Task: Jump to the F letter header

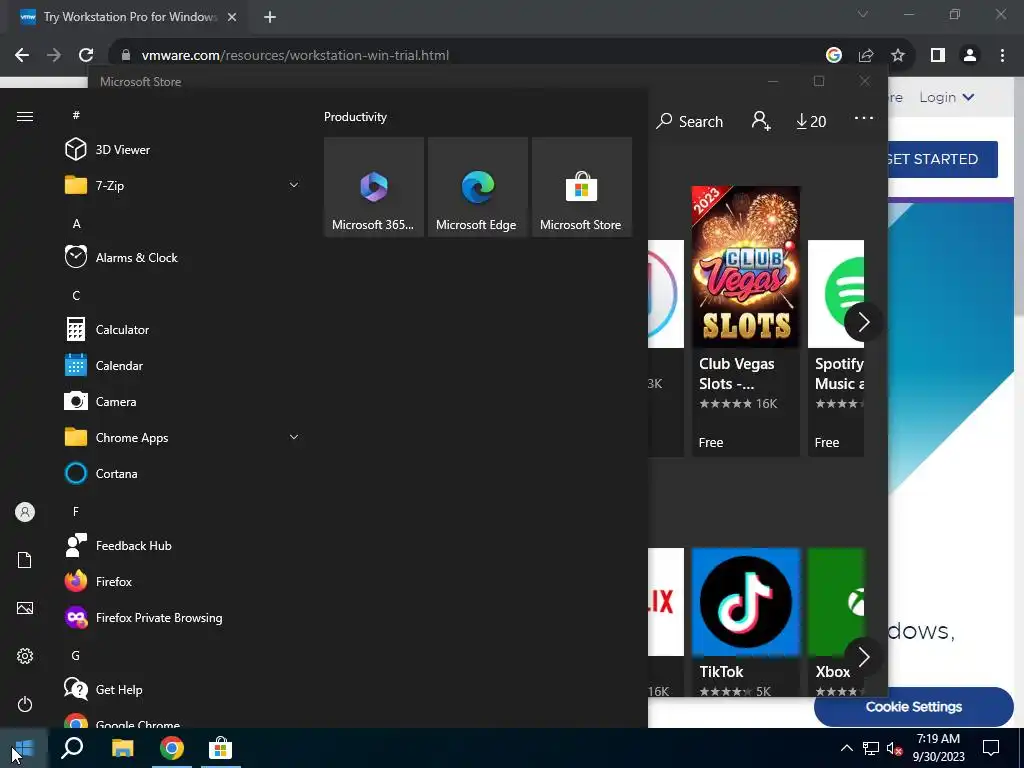Action: click(x=76, y=511)
